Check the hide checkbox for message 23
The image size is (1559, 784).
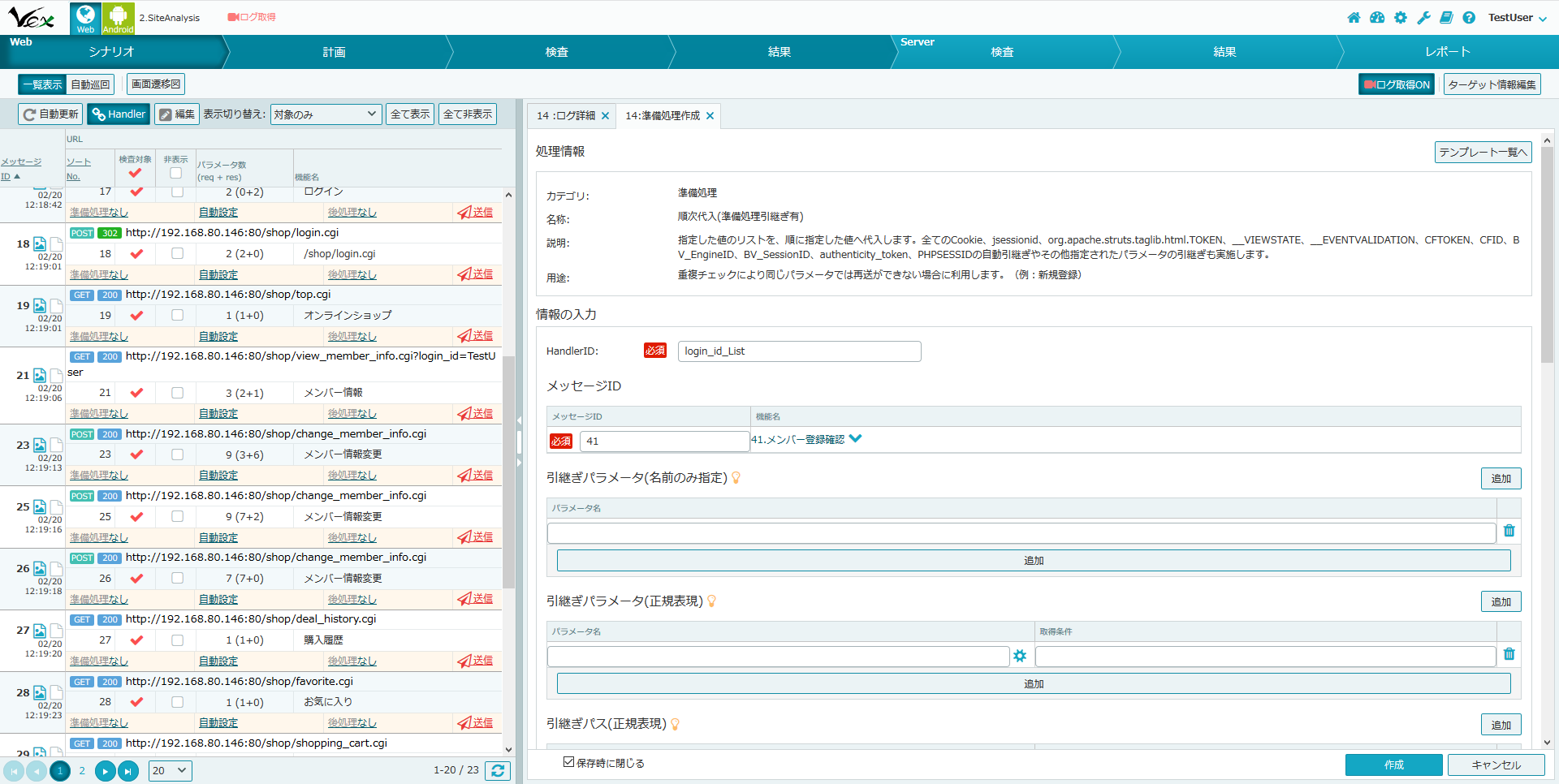177,454
